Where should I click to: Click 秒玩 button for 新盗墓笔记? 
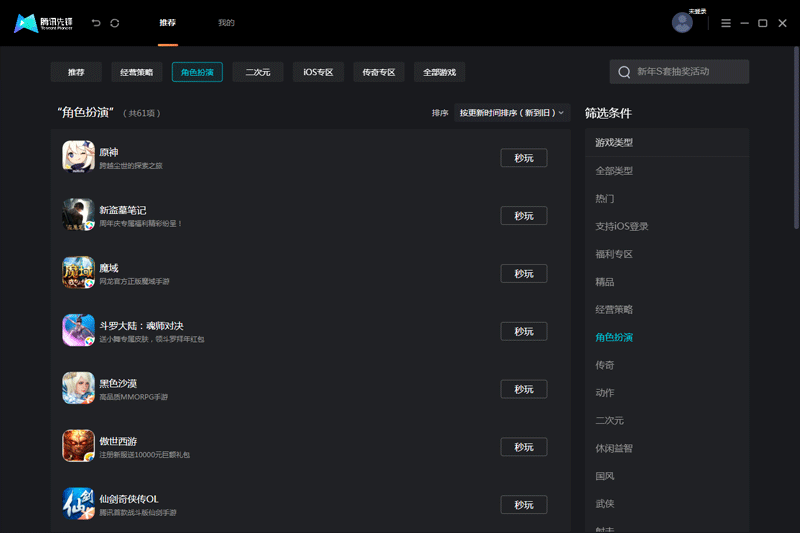(x=523, y=216)
